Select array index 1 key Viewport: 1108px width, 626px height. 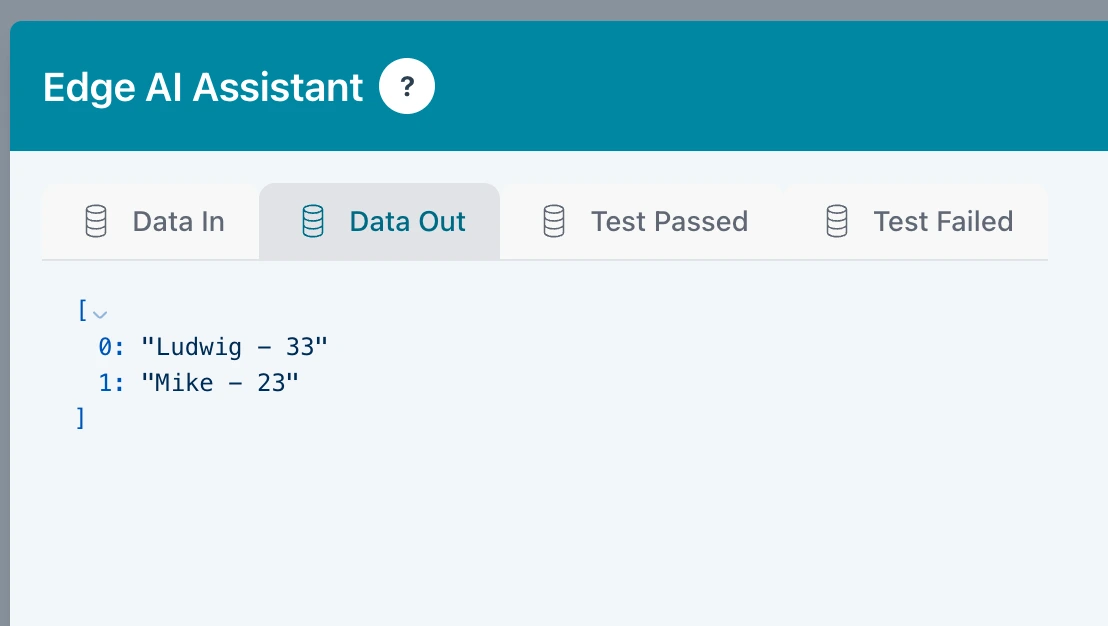tap(110, 383)
